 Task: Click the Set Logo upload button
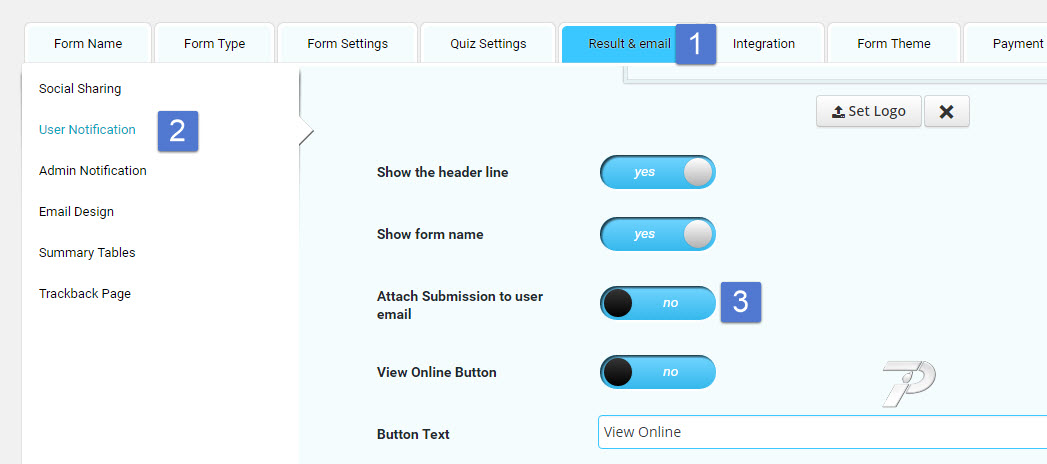(x=868, y=112)
